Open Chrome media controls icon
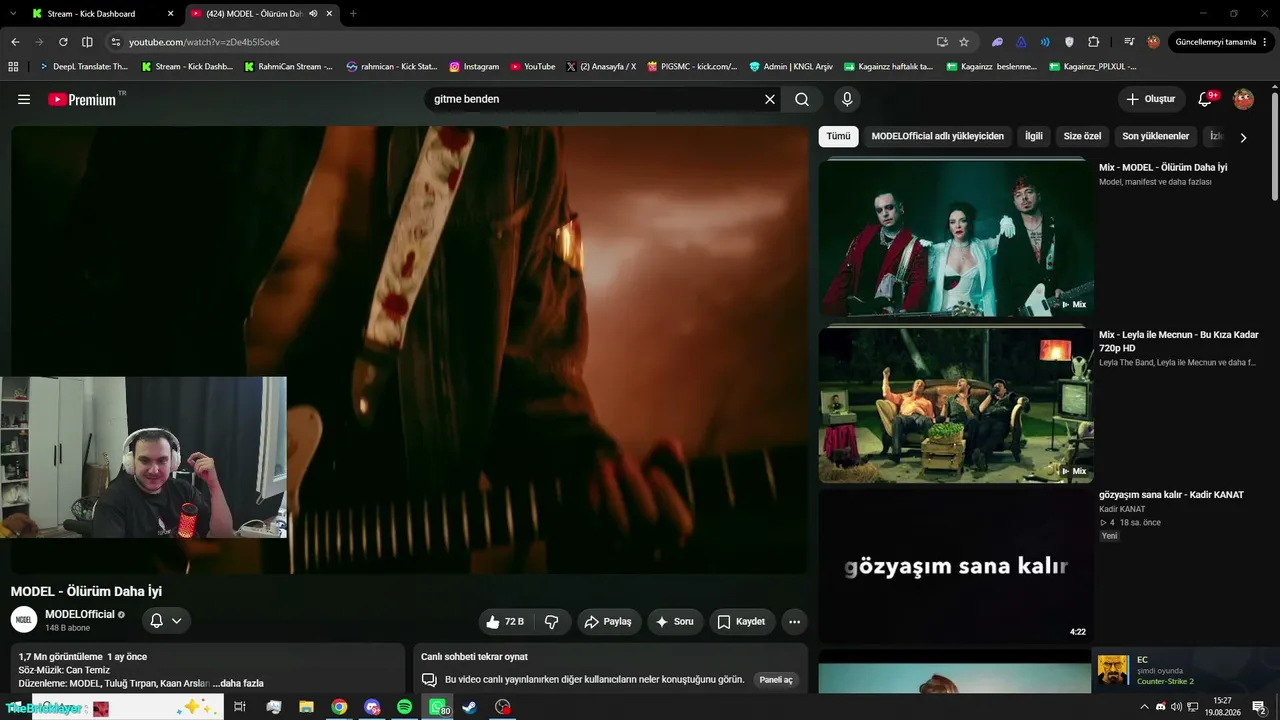This screenshot has width=1280, height=720. 1129,42
